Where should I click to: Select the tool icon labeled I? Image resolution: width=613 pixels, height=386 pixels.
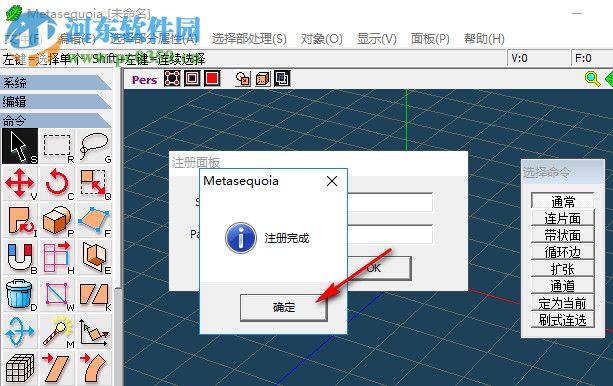20,221
